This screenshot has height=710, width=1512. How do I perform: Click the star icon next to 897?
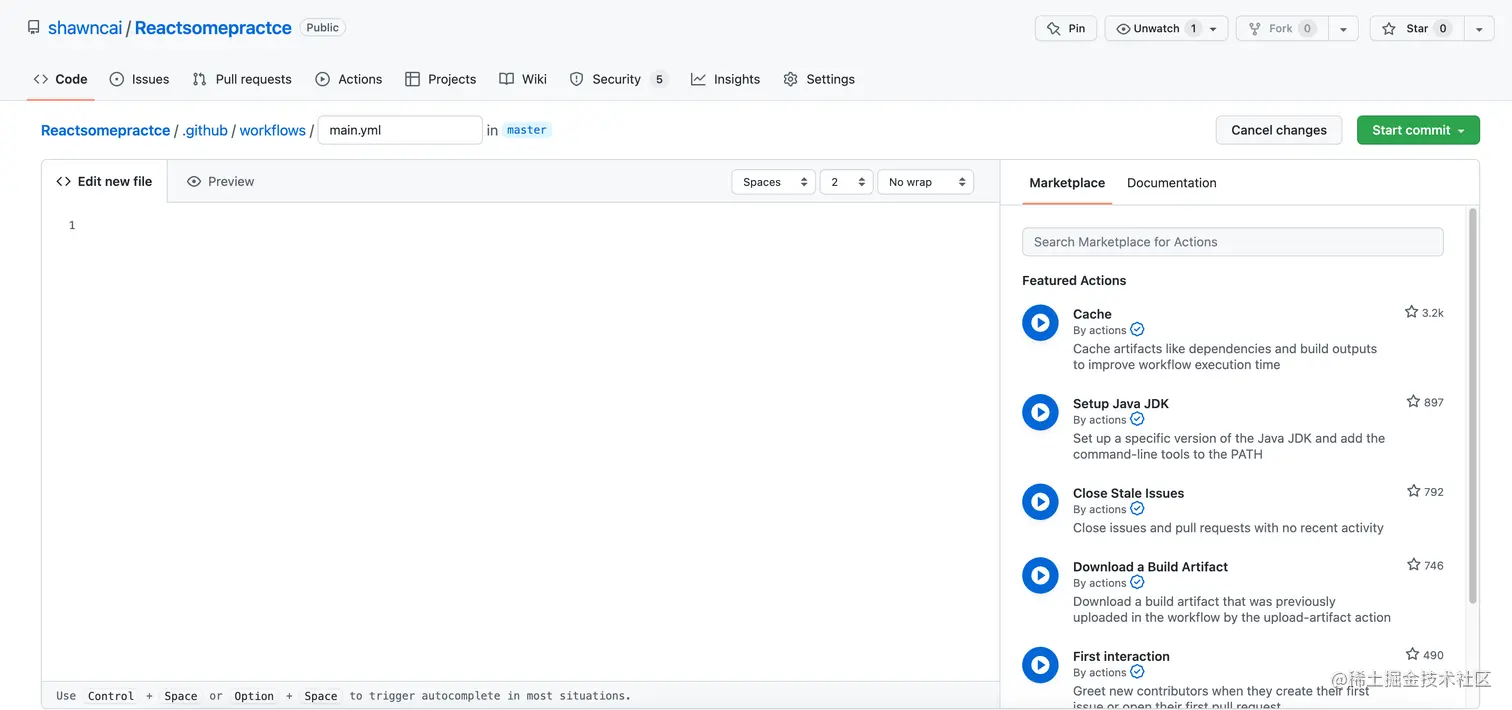(1413, 401)
